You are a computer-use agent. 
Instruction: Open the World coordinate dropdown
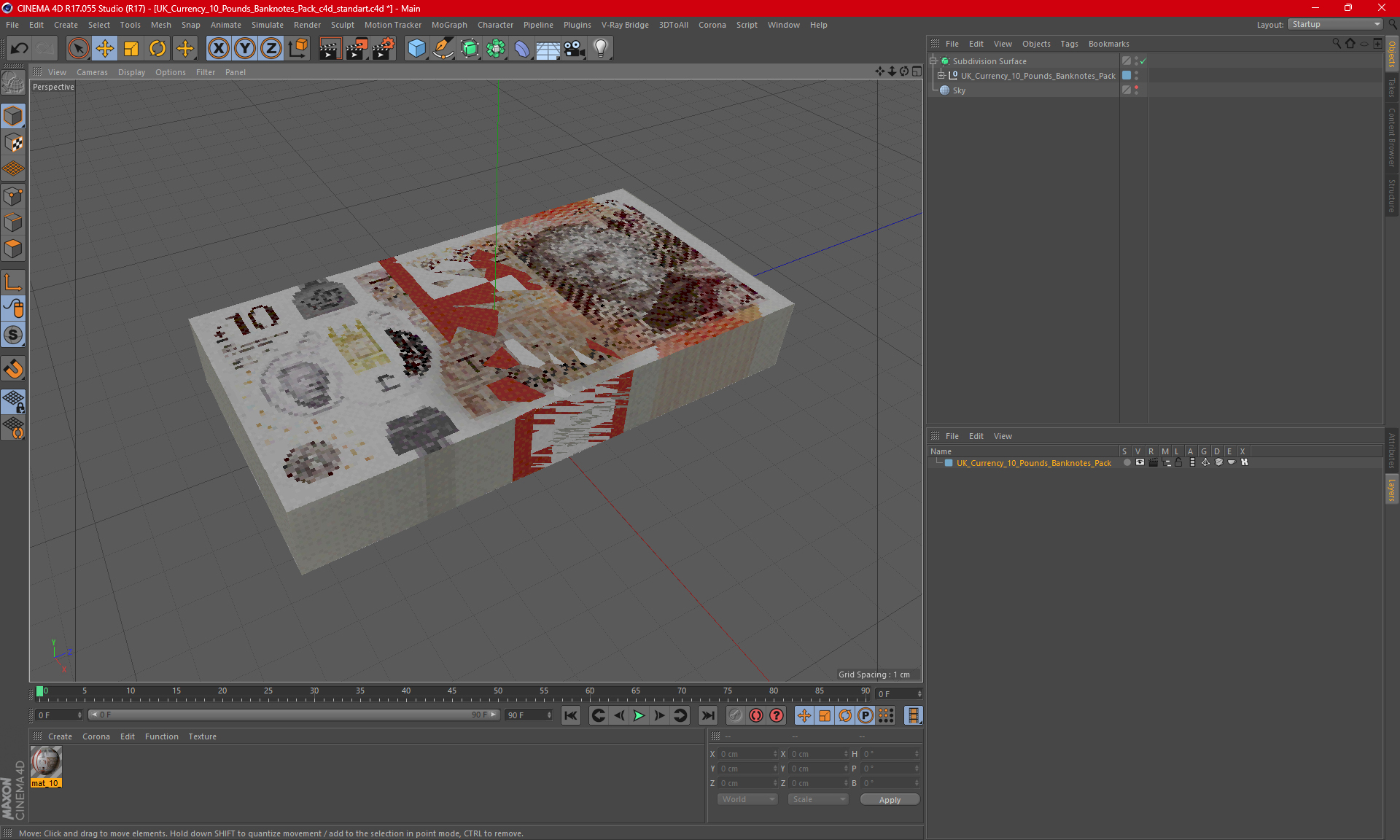(748, 799)
